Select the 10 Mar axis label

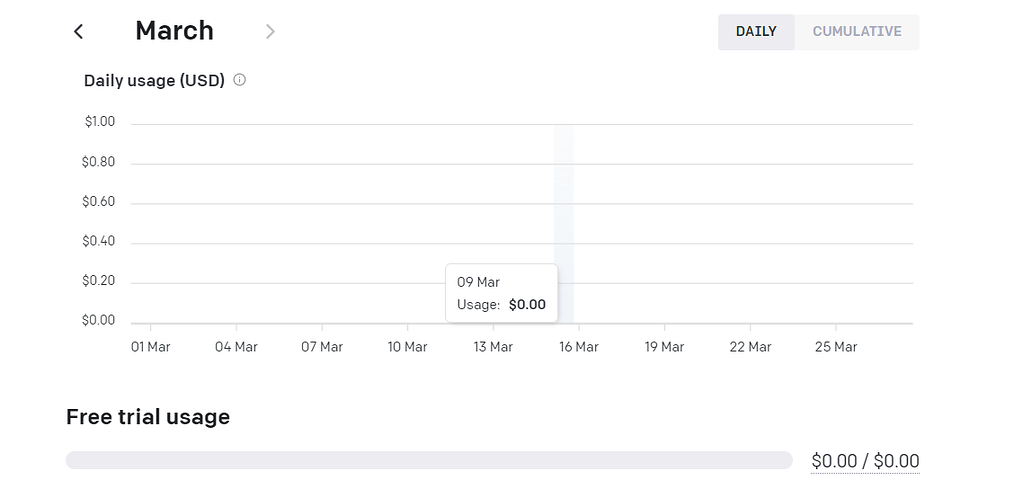coord(407,347)
